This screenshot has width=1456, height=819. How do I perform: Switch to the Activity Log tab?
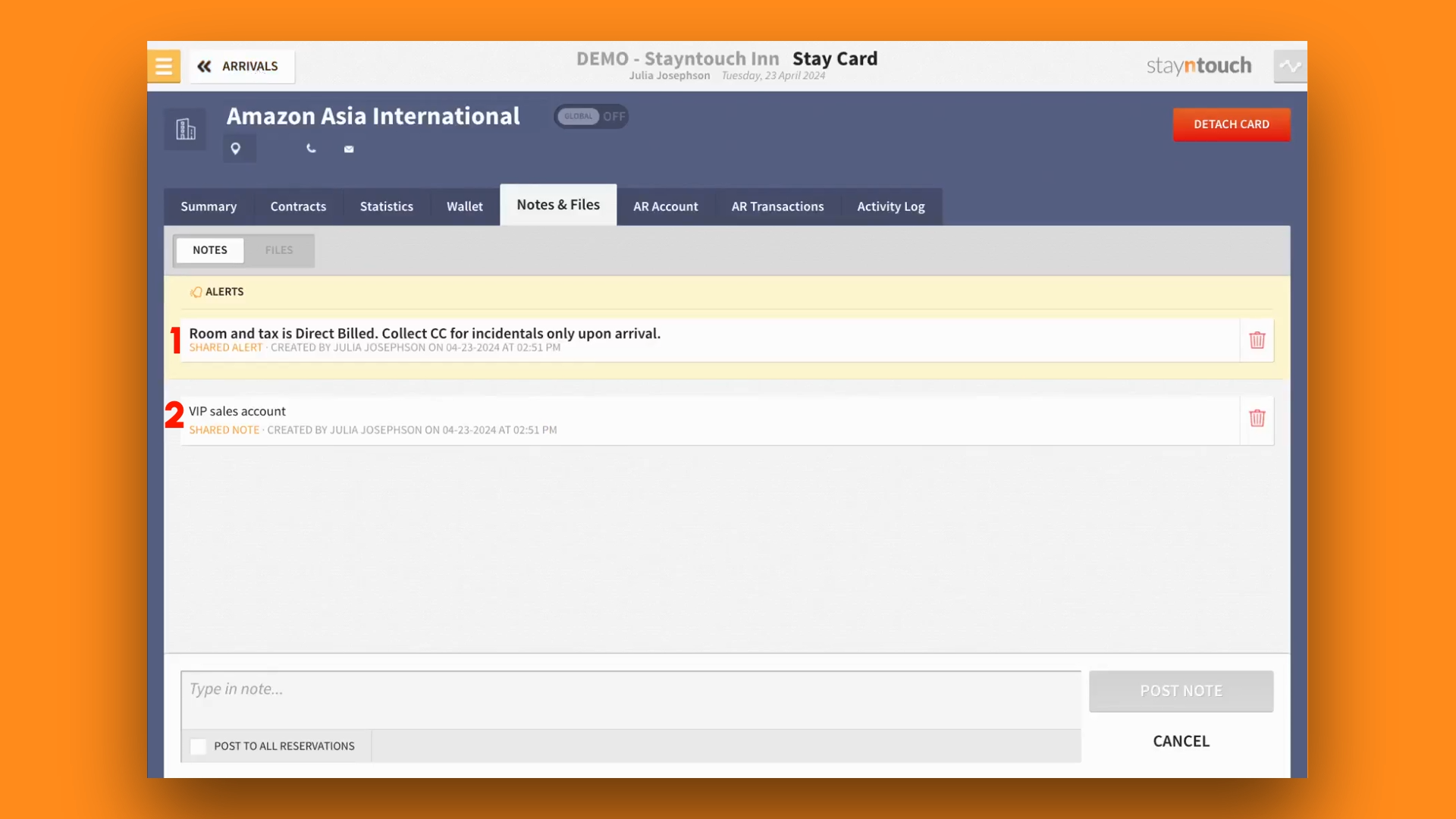[x=890, y=206]
